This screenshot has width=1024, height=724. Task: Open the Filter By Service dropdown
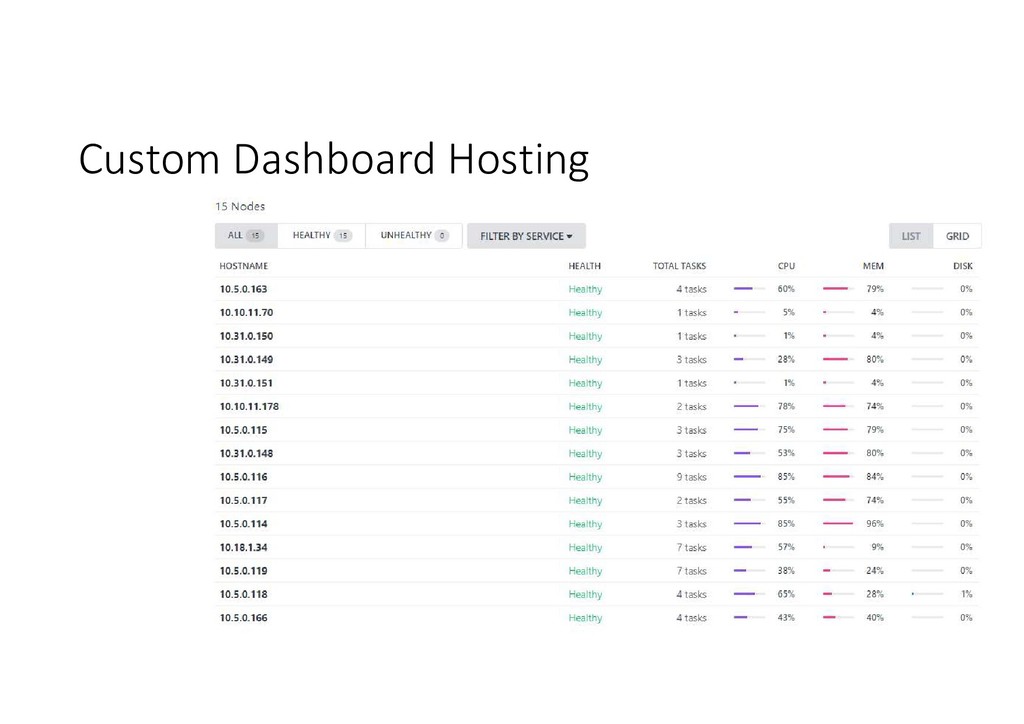[x=526, y=236]
